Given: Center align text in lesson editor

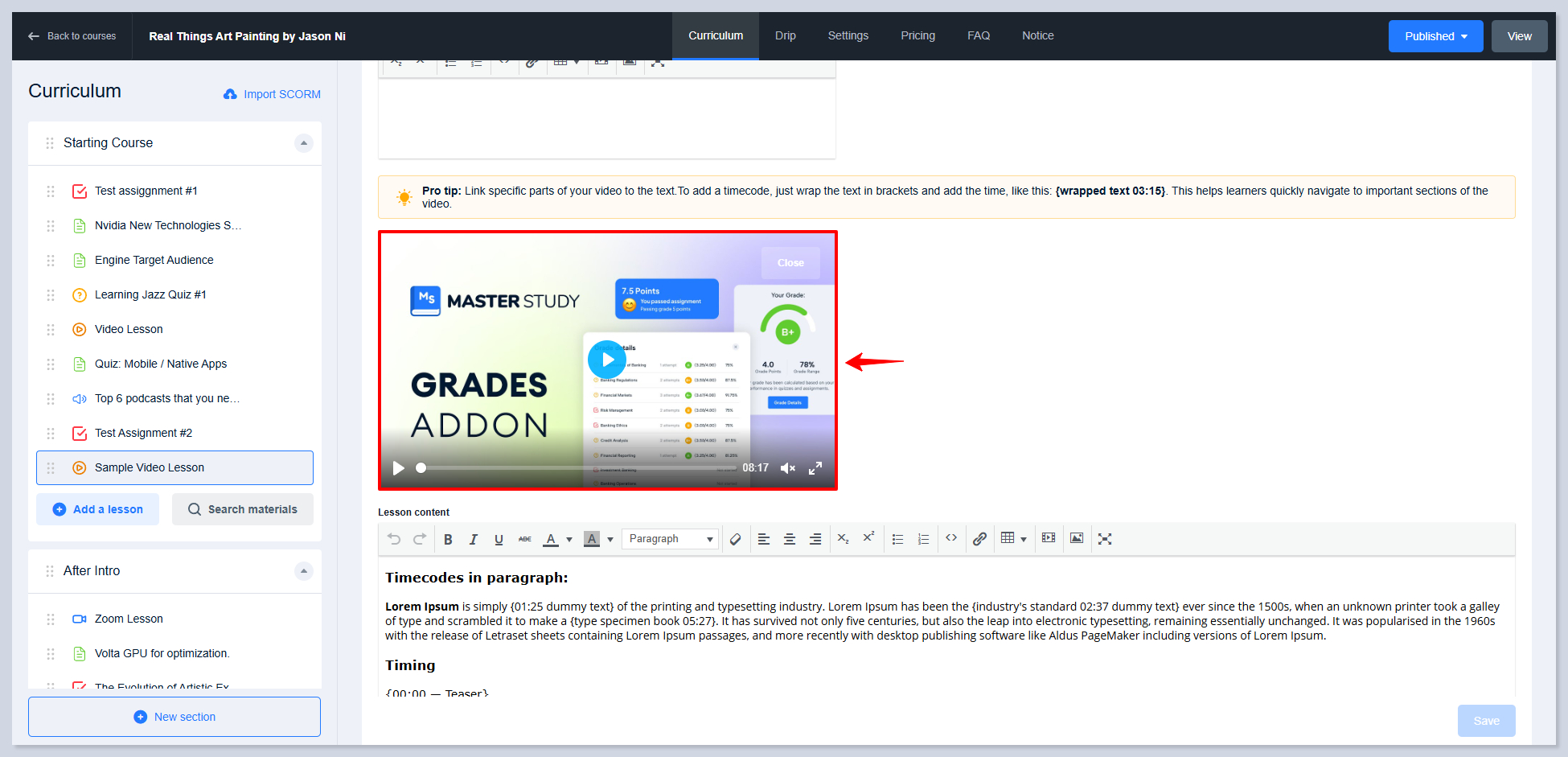Looking at the screenshot, I should tap(790, 539).
